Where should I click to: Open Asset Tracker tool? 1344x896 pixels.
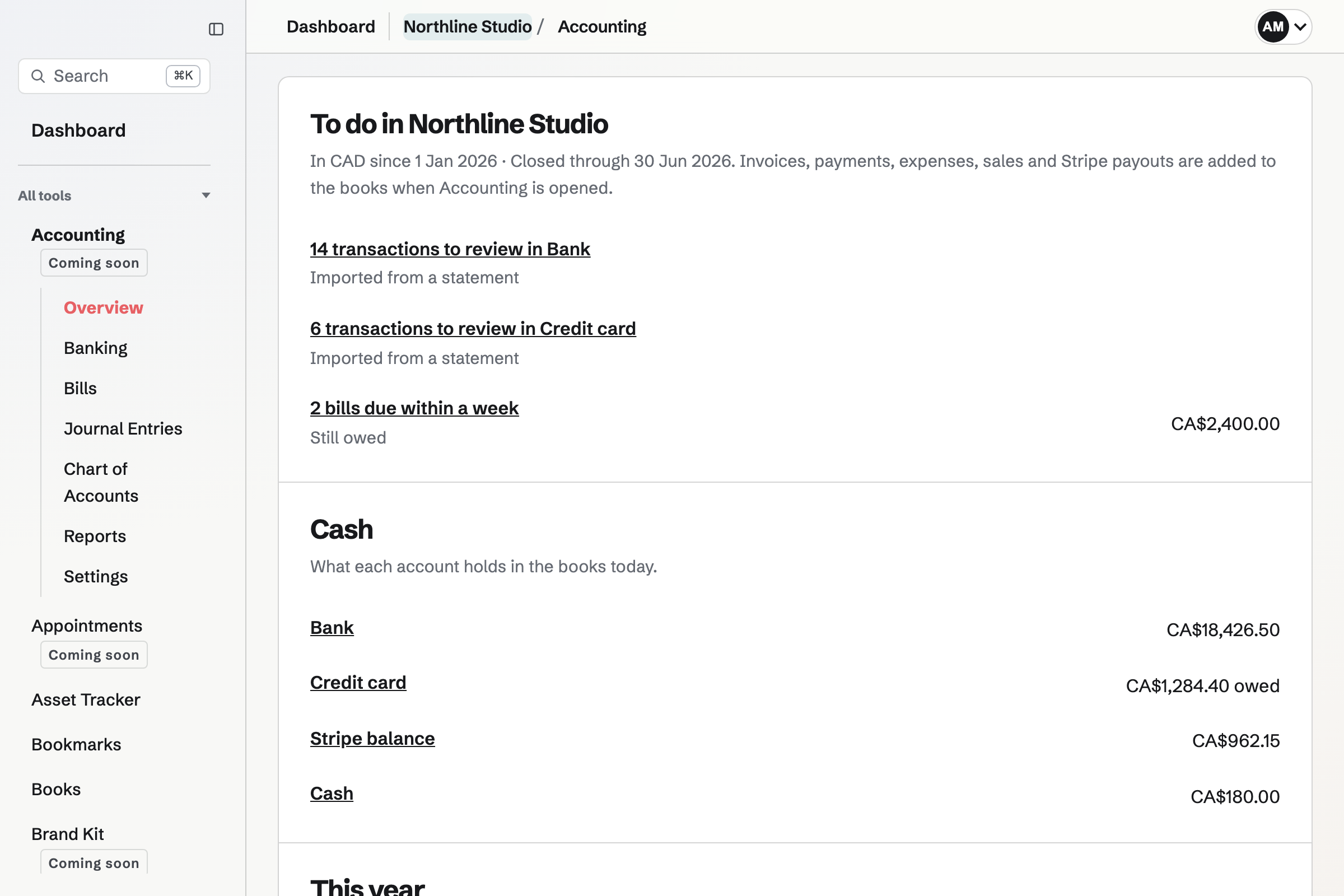tap(86, 699)
